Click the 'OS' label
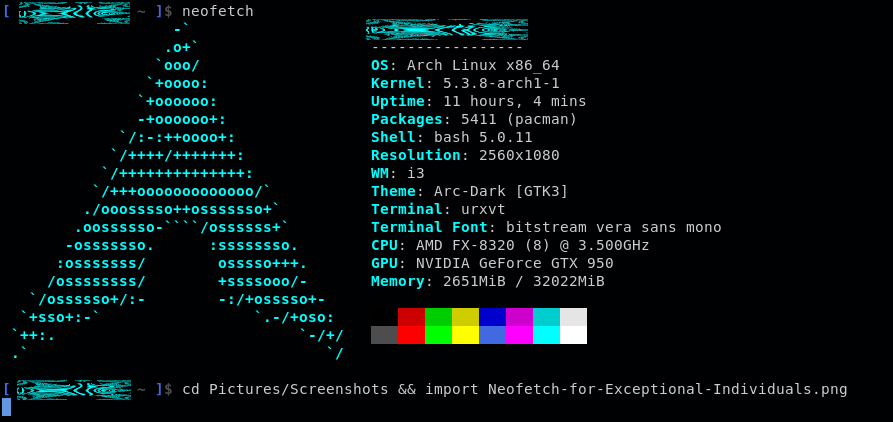Screen dimensions: 893x422 pos(380,65)
